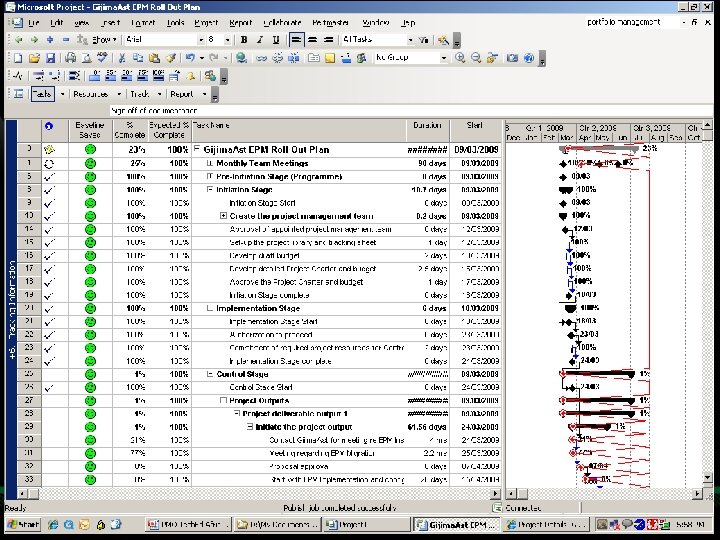The image size is (720, 540).
Task: Indent task with green right arrow
Action: pyautogui.click(x=34, y=40)
